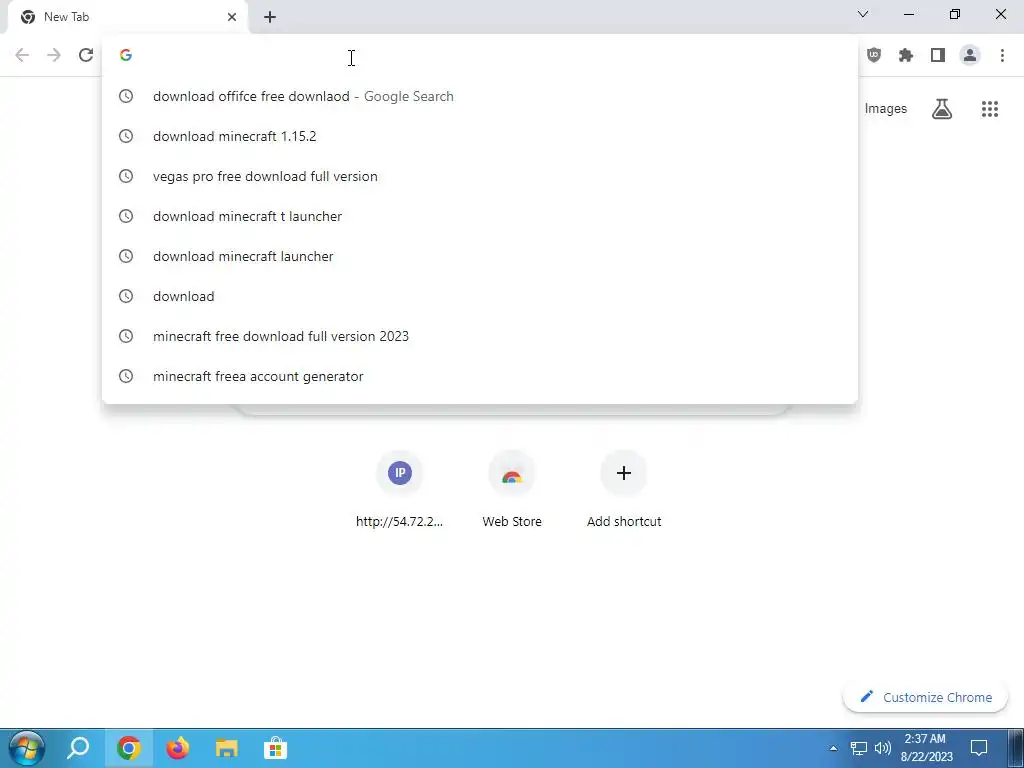This screenshot has width=1024, height=768.
Task: Reload the page with refresh icon
Action: 86,56
